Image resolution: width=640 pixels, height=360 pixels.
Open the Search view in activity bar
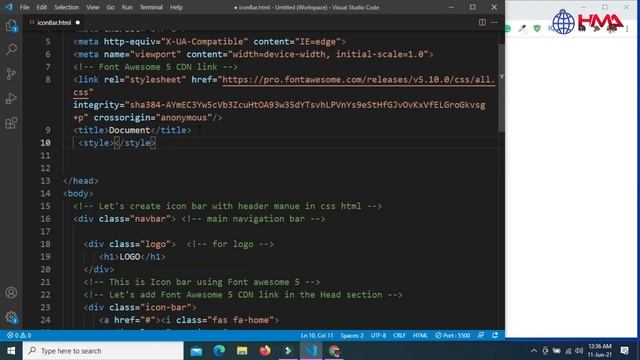(11, 49)
